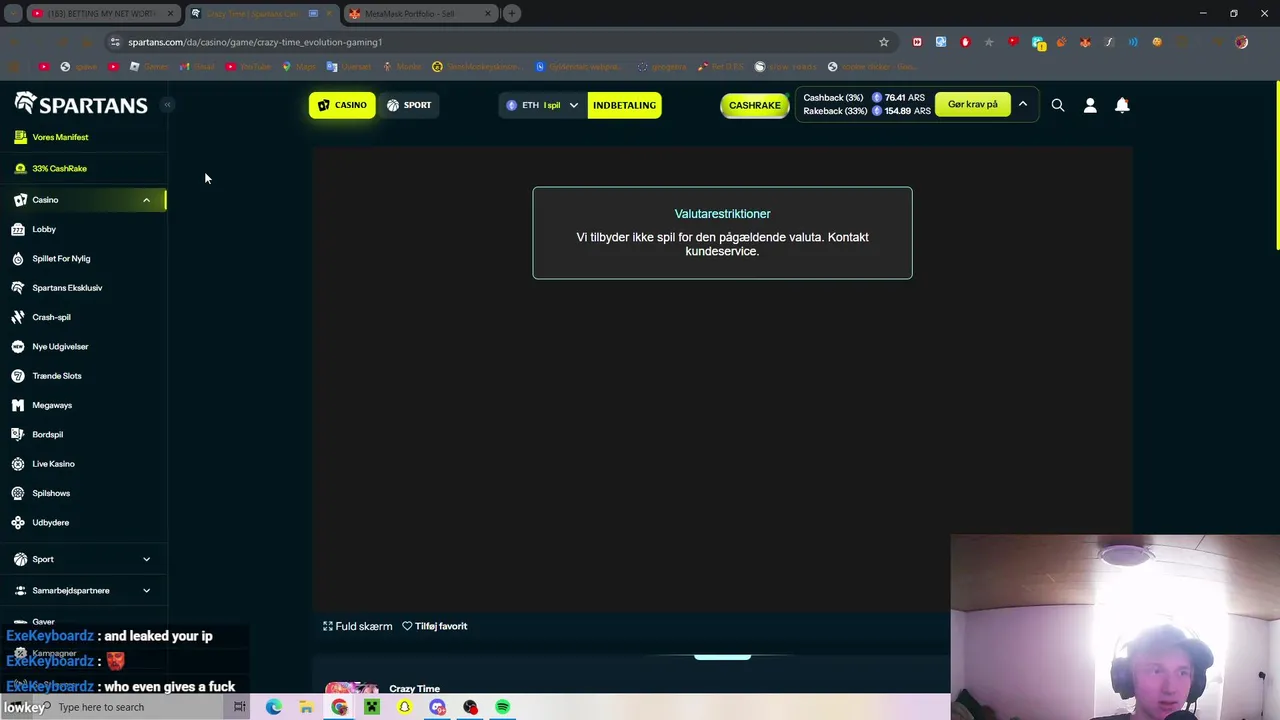
Task: Click the CASHRAKE button
Action: [x=755, y=105]
